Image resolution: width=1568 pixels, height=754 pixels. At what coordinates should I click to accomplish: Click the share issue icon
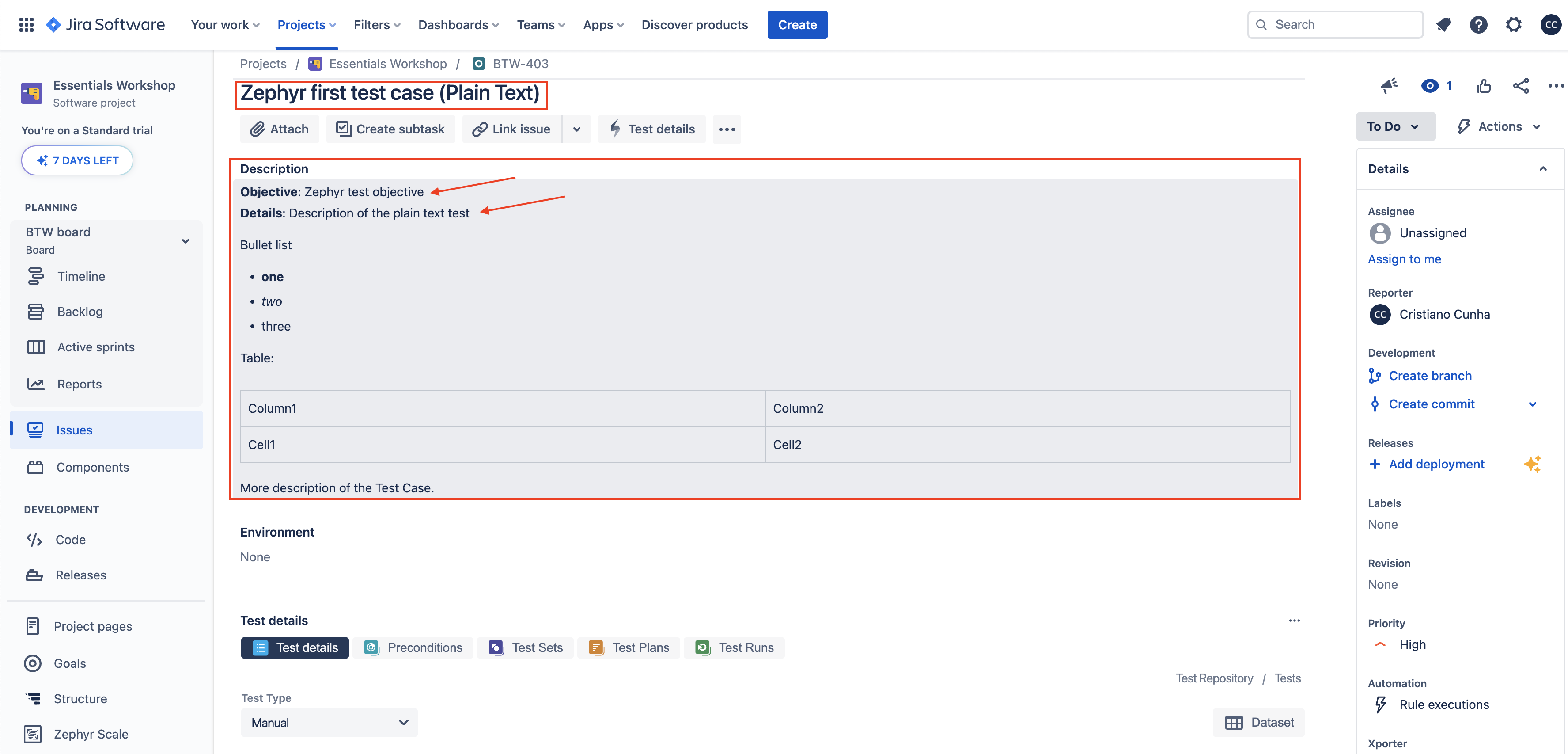coord(1521,86)
